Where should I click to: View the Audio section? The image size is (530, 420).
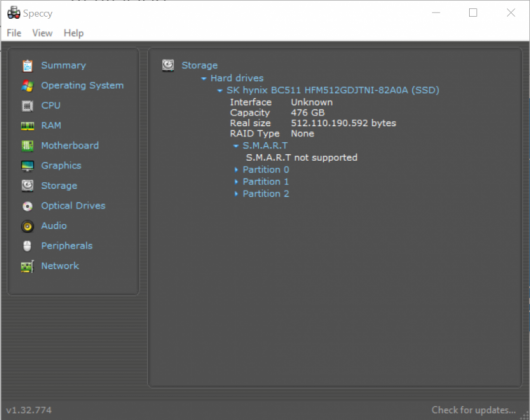click(54, 226)
